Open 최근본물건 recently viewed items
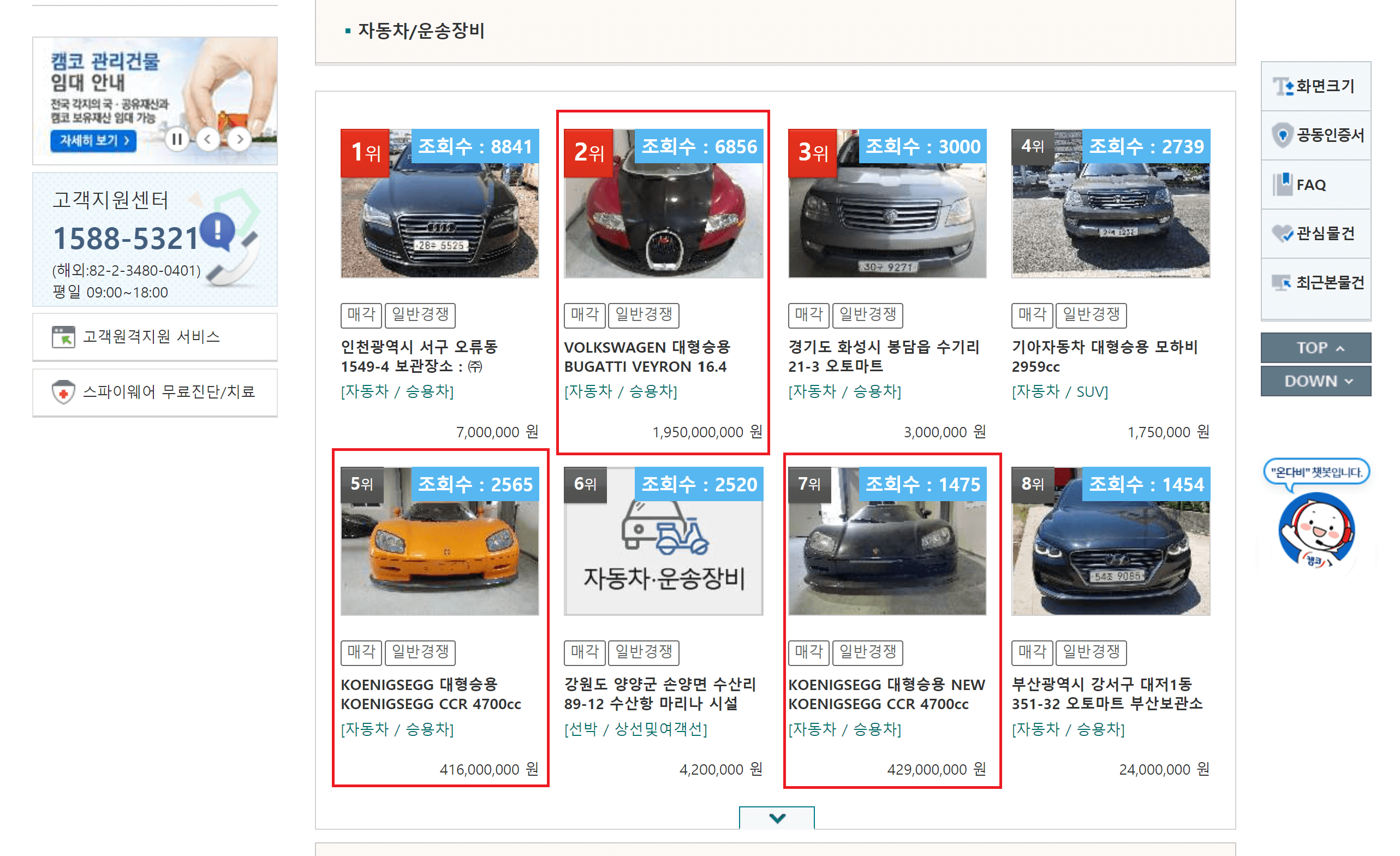This screenshot has height=856, width=1400. point(1315,282)
